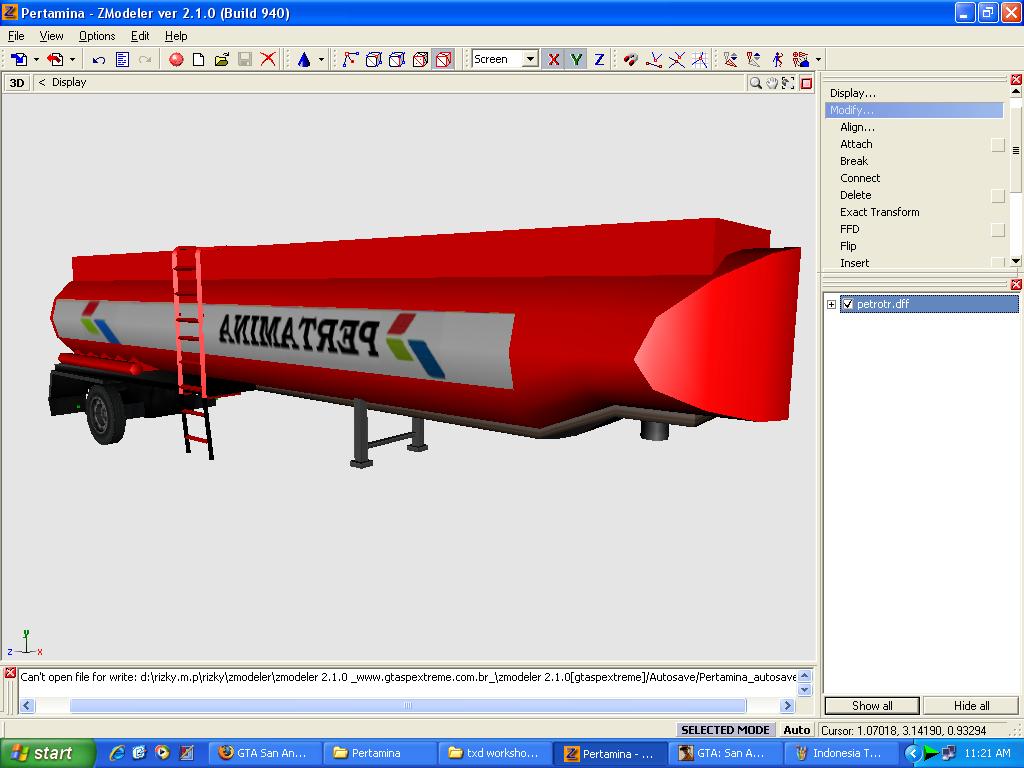1024x768 pixels.
Task: Open the Screen axis dropdown
Action: [530, 59]
